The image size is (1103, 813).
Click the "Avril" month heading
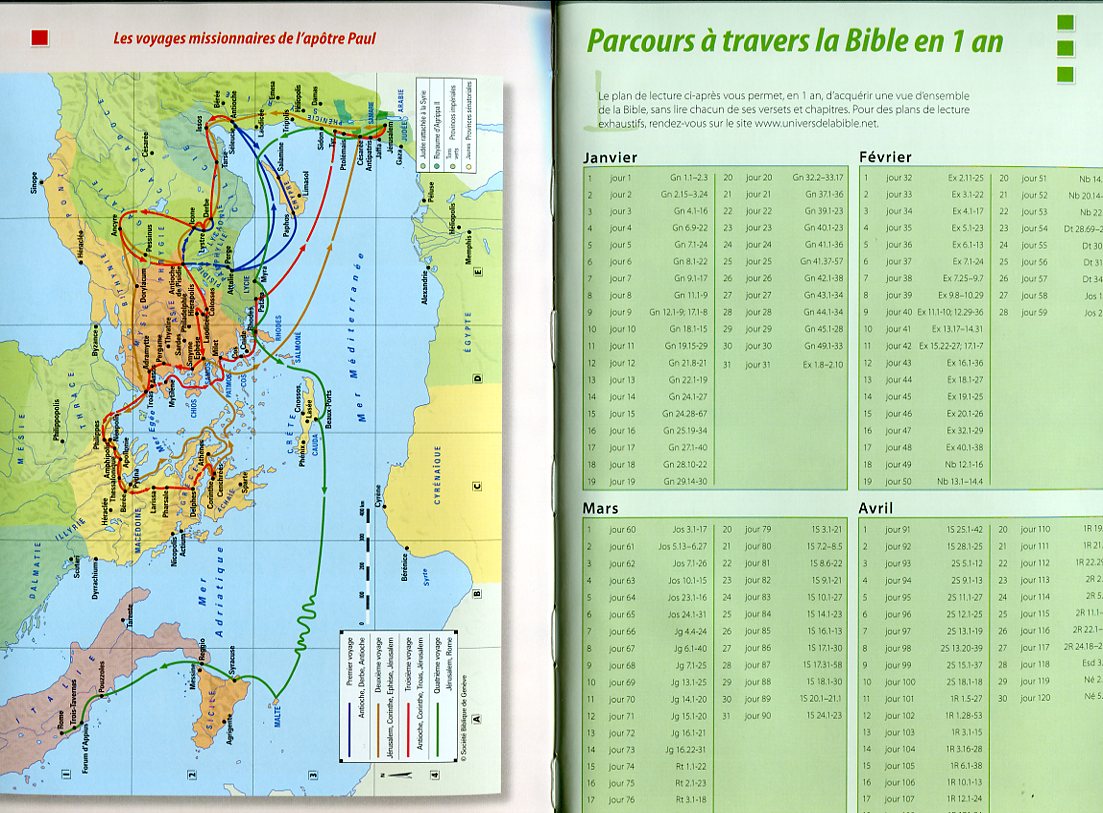click(x=875, y=508)
